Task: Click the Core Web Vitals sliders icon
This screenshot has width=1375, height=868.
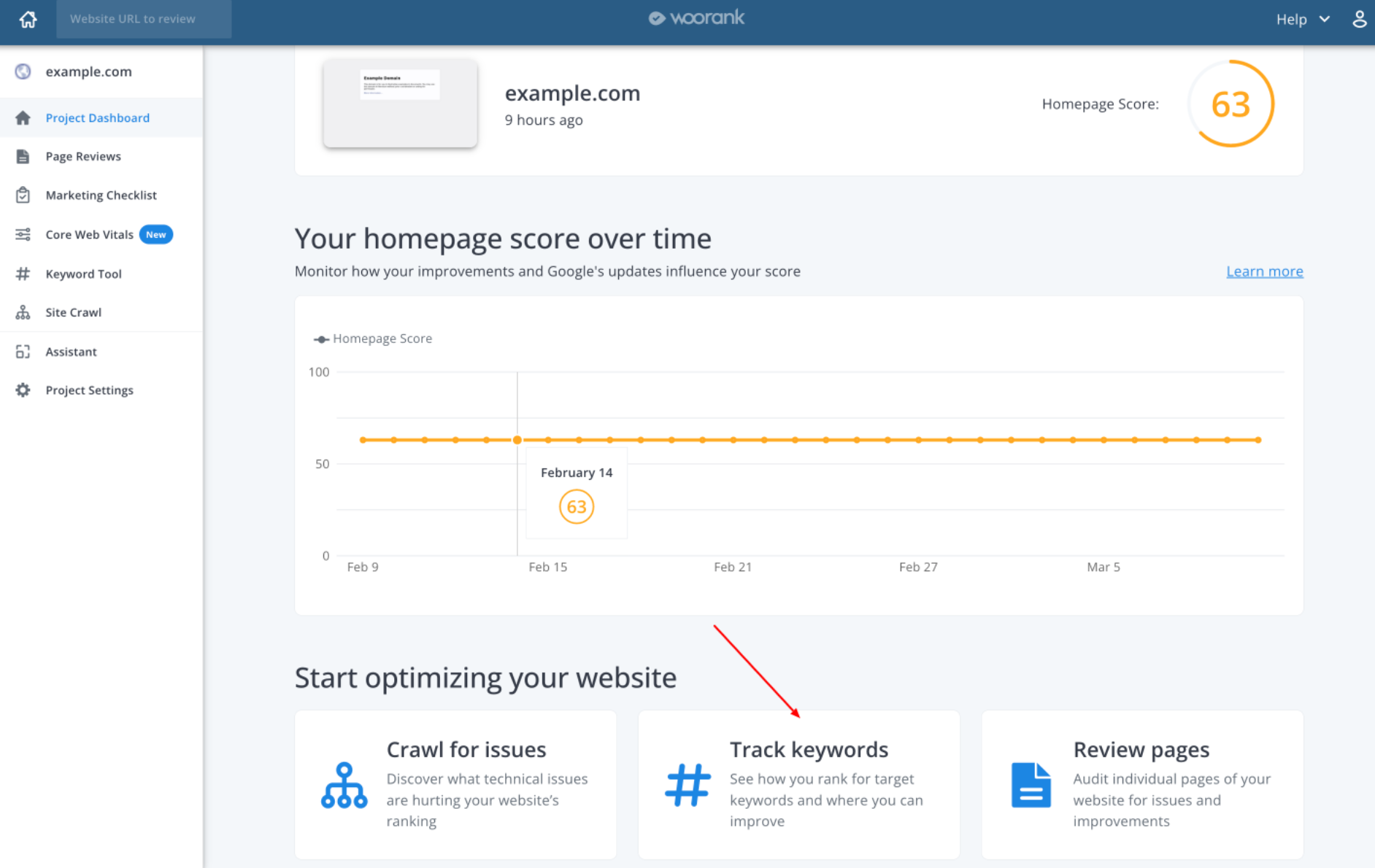Action: [x=23, y=234]
